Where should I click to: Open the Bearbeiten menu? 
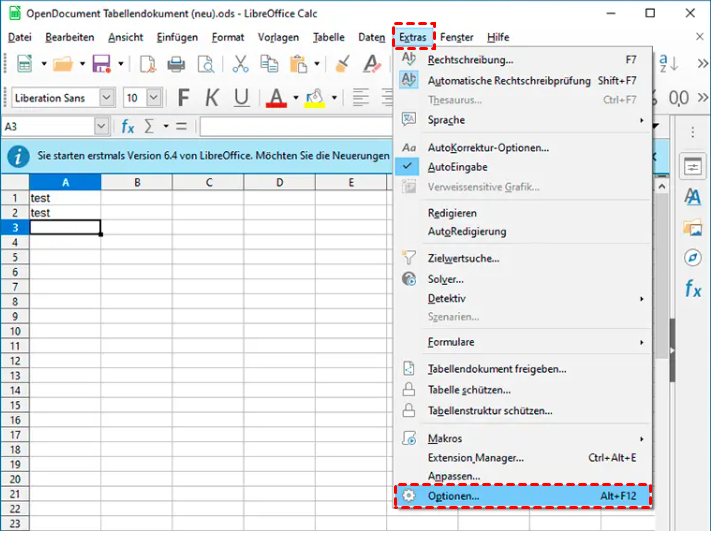point(70,37)
